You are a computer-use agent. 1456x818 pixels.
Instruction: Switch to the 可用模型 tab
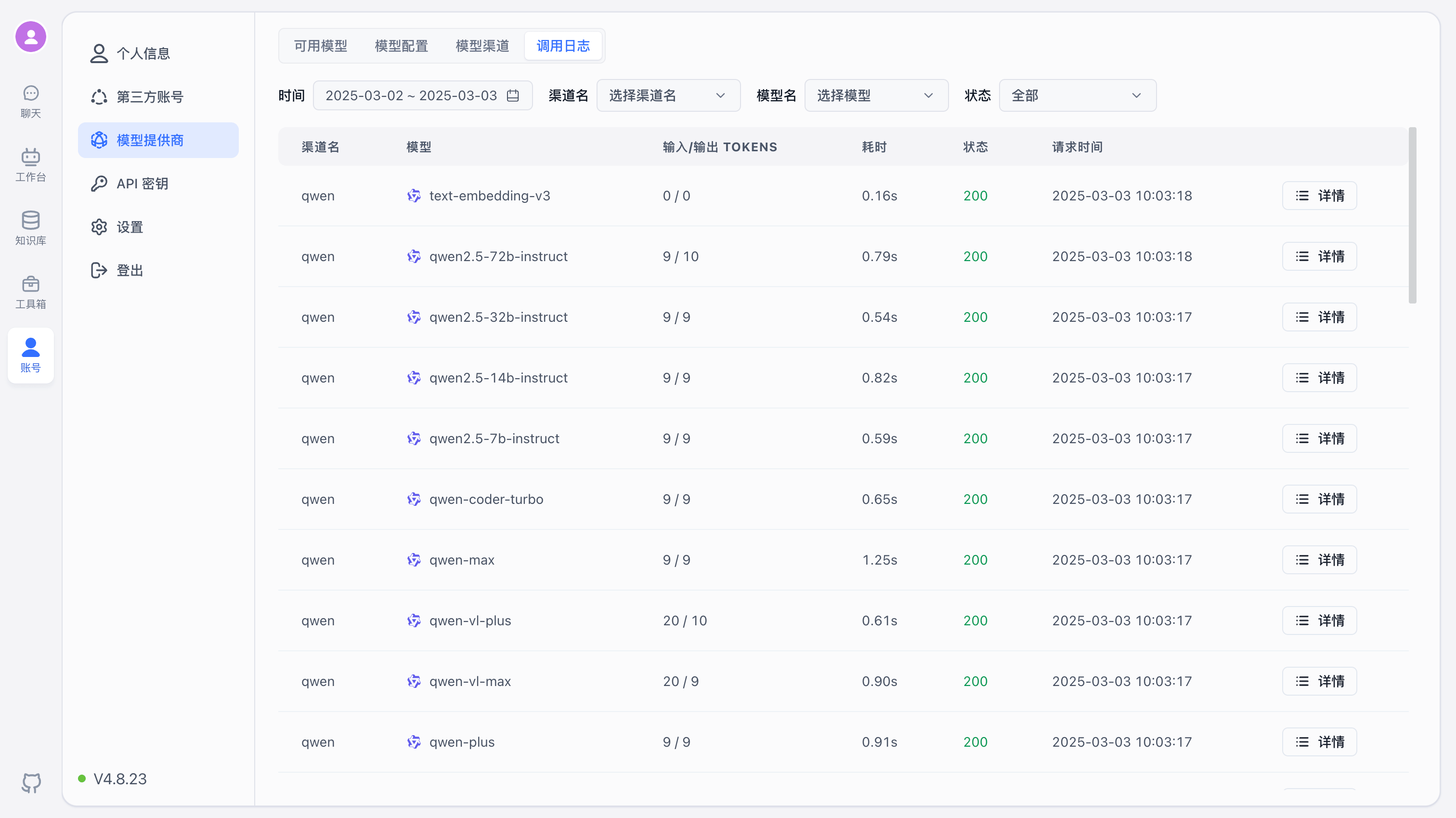coord(320,46)
